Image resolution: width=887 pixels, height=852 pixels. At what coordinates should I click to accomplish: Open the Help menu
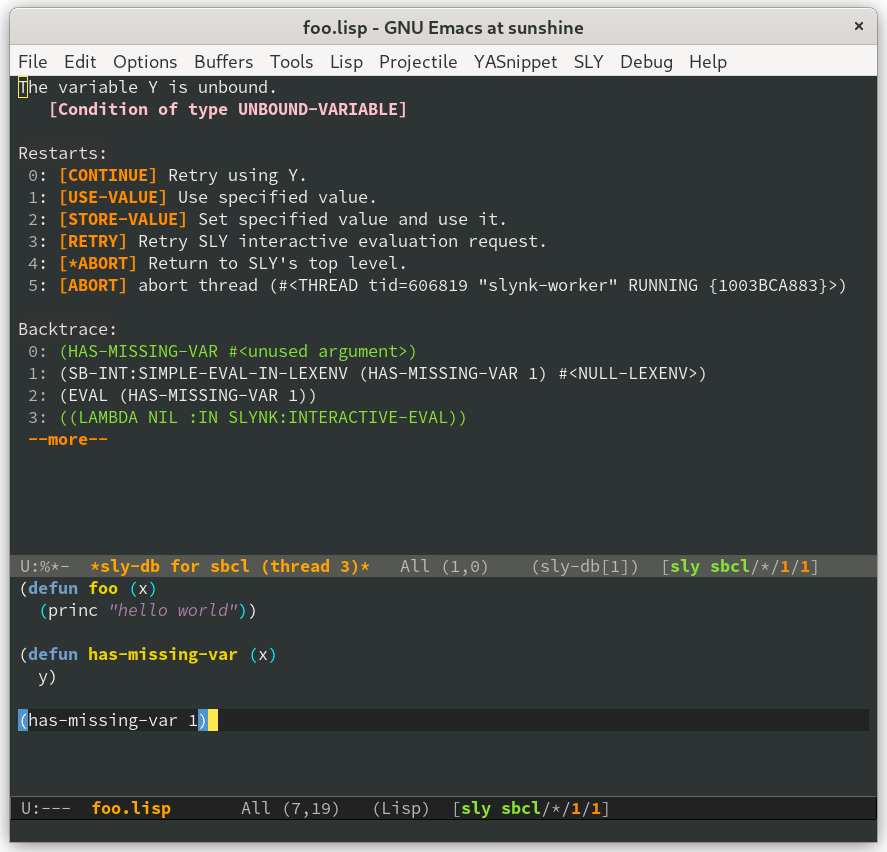(x=708, y=62)
